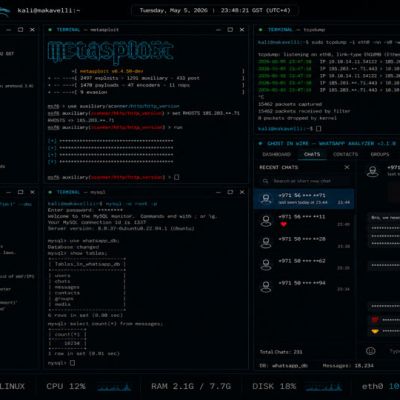Click the mysql> prompt cursor at bottom
The height and width of the screenshot is (400, 400).
point(72,363)
